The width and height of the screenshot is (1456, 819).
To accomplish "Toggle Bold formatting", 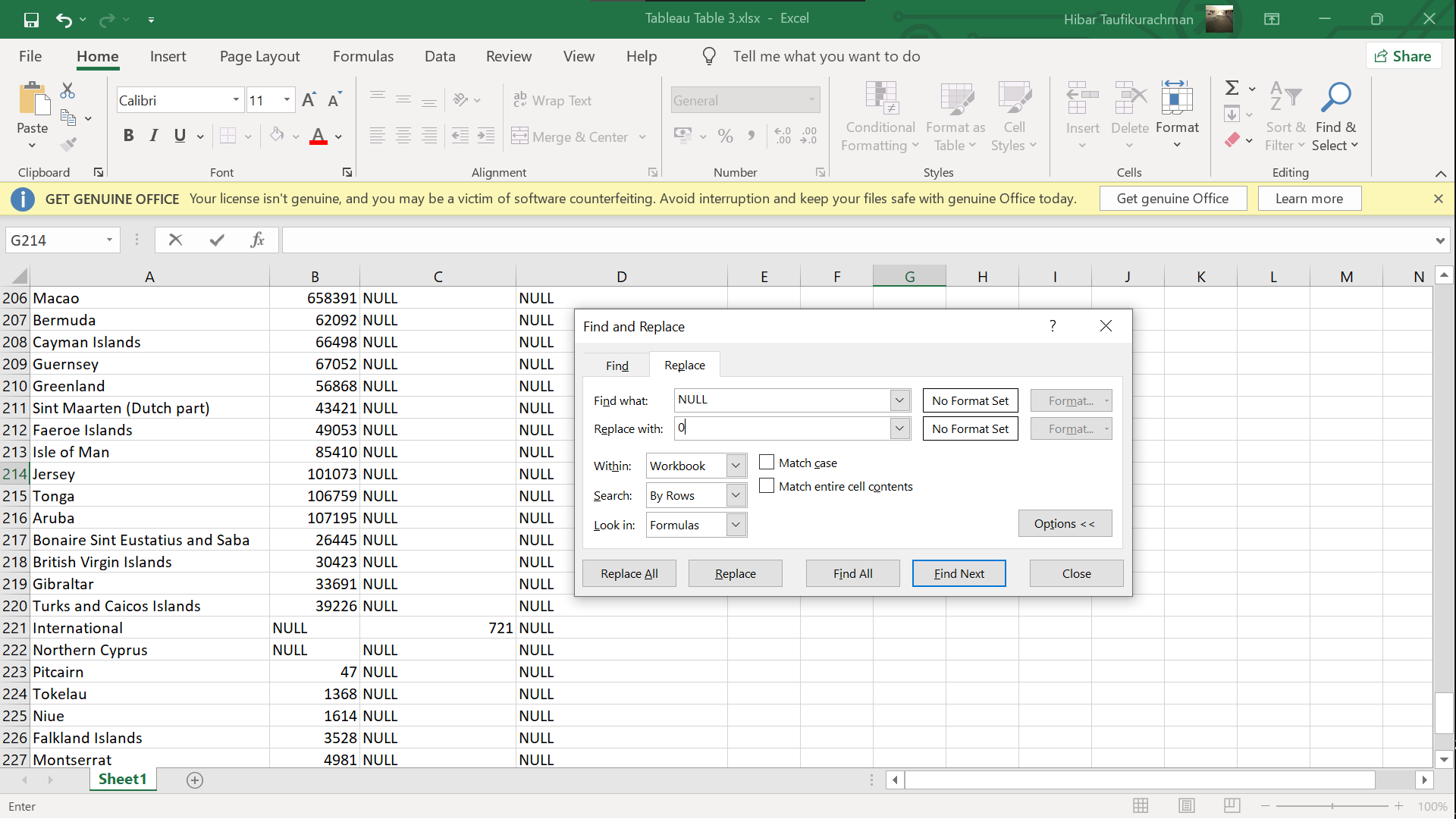I will tap(128, 136).
